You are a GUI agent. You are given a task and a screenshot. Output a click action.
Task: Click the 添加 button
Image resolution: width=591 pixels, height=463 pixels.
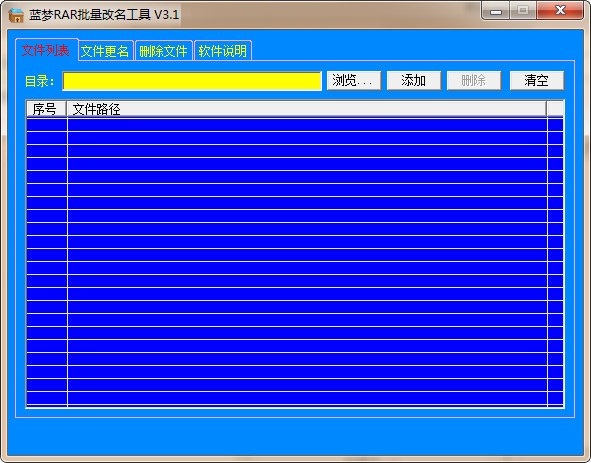413,81
